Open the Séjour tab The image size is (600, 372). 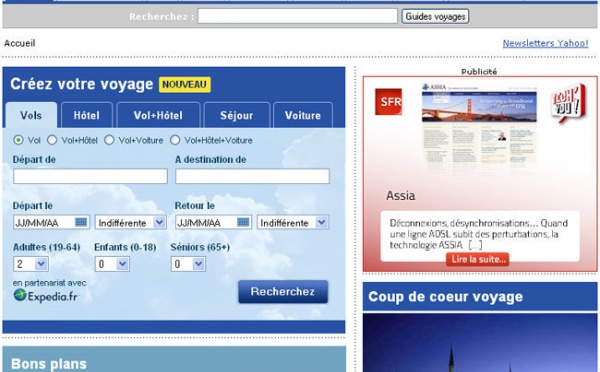point(236,116)
